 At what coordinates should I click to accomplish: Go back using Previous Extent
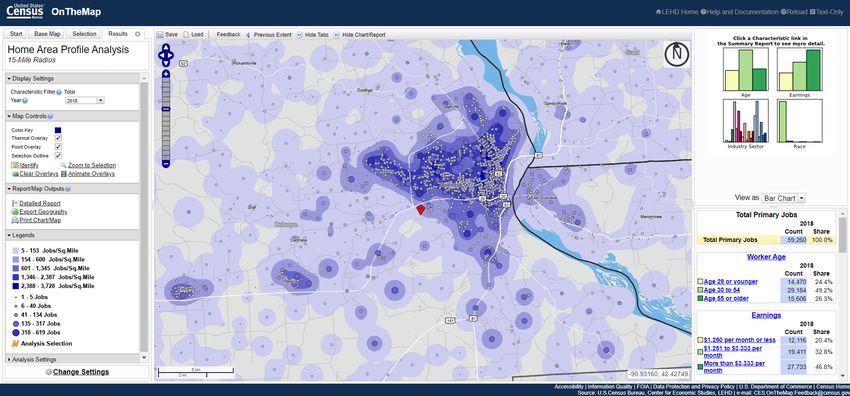(268, 34)
